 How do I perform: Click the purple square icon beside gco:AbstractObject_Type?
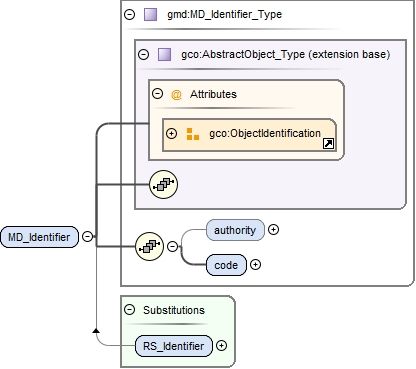pos(164,54)
